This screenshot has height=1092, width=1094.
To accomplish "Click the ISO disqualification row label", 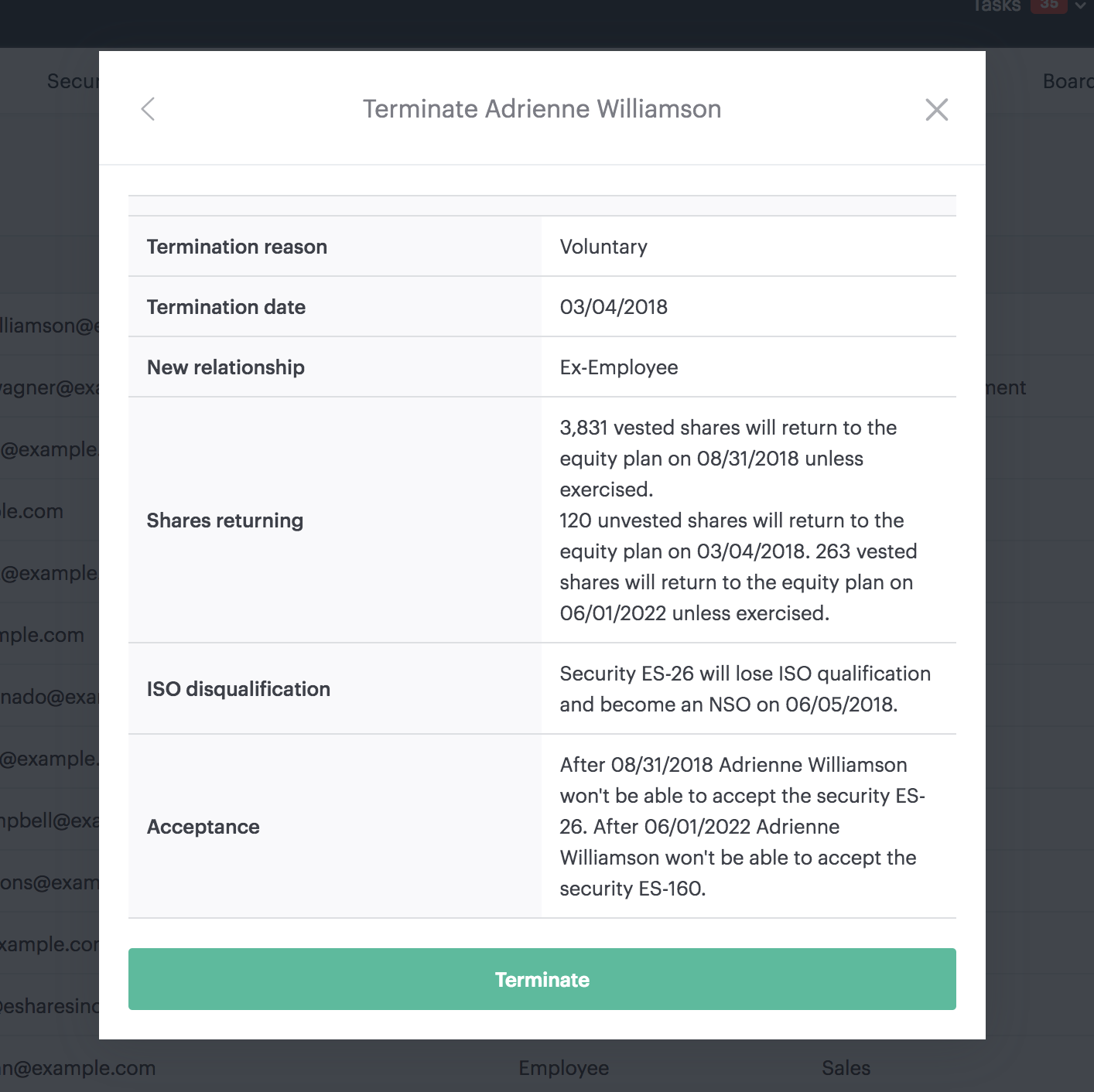I will coord(238,689).
